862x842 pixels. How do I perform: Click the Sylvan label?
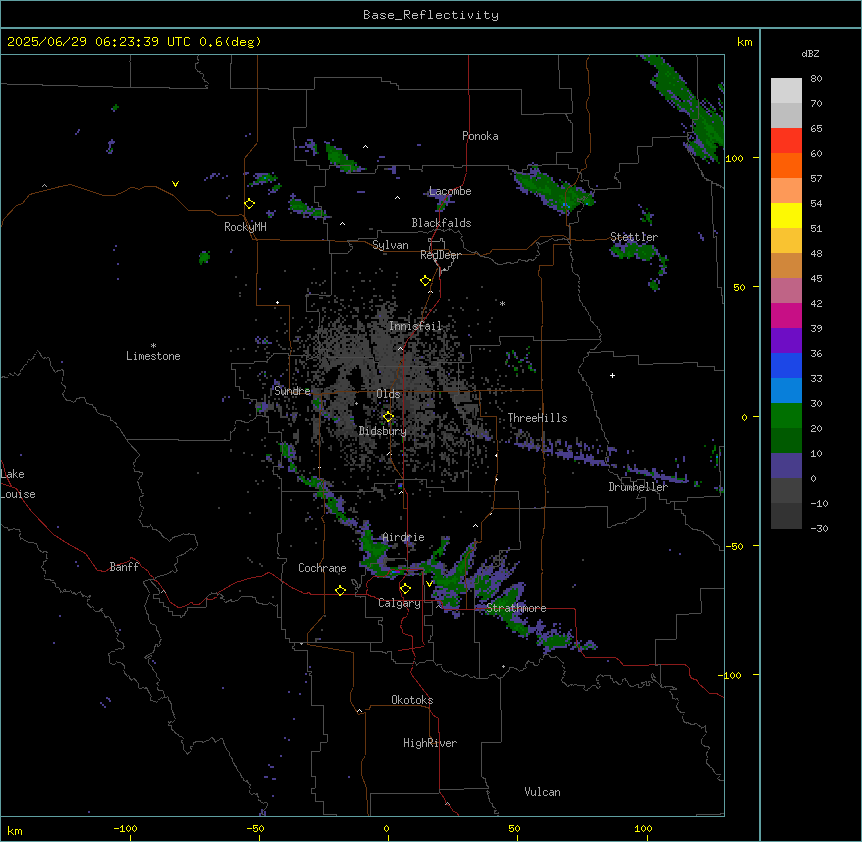click(x=390, y=245)
